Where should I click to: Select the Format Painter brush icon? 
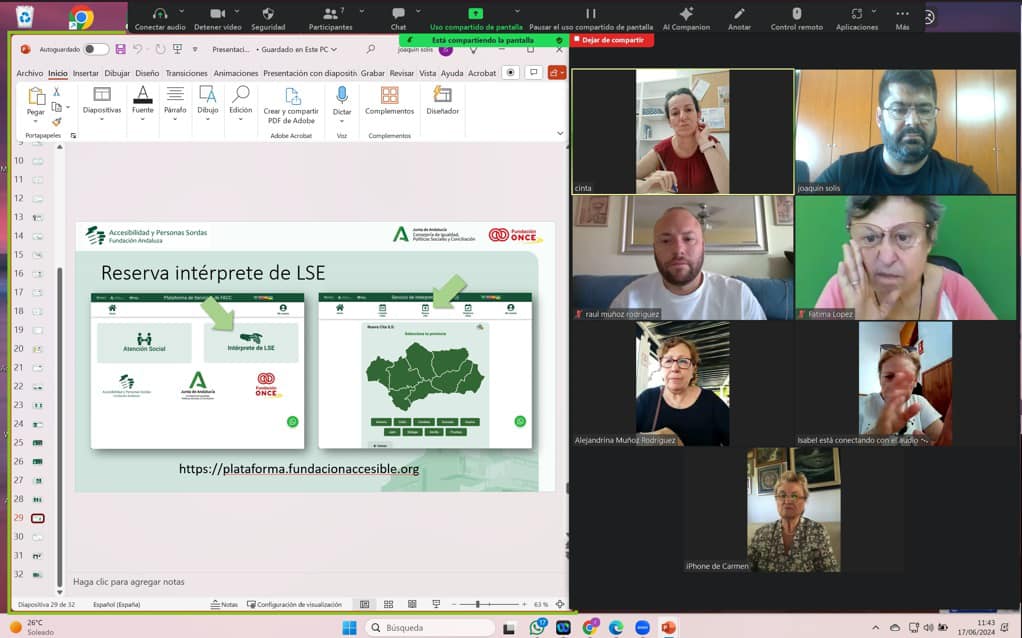coord(57,122)
